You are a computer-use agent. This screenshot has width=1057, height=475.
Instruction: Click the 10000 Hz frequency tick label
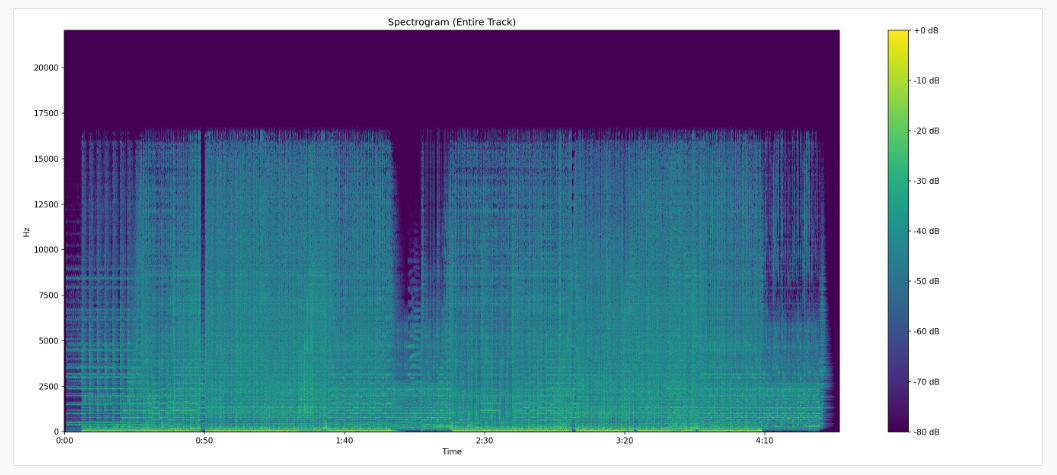(x=47, y=249)
